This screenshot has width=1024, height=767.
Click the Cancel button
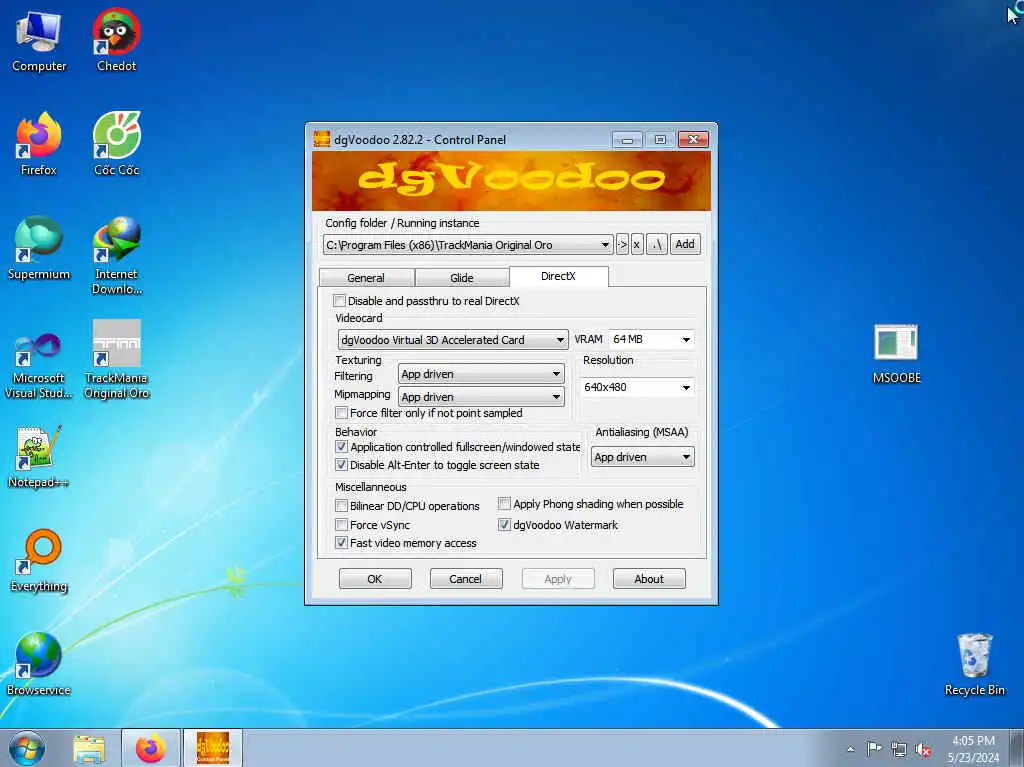click(x=466, y=579)
